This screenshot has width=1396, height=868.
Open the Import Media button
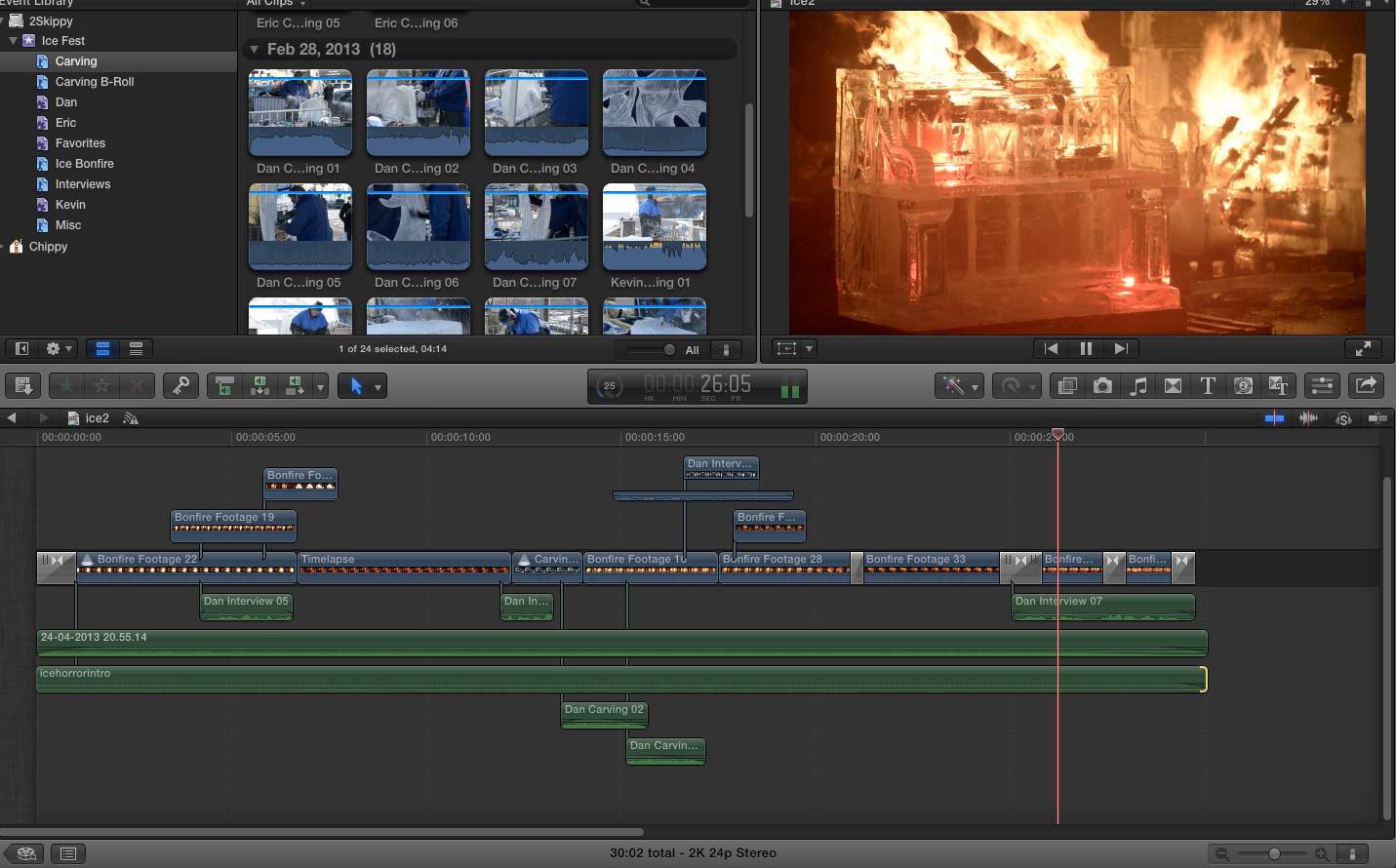coord(24,386)
